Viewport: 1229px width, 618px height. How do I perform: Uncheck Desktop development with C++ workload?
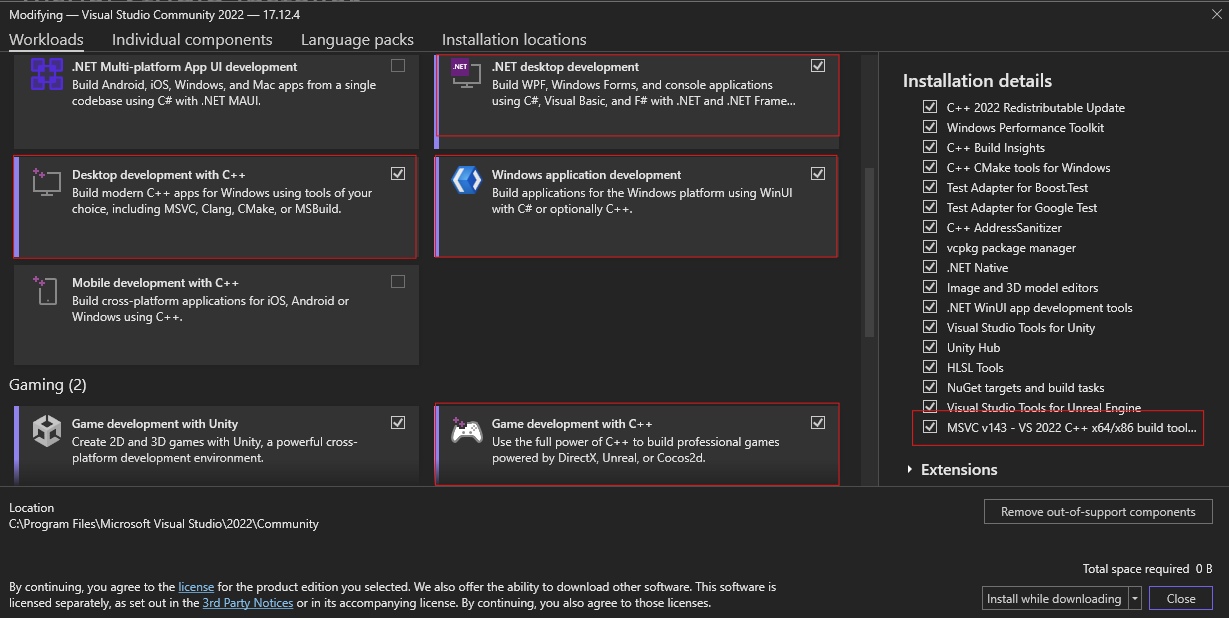pyautogui.click(x=398, y=174)
